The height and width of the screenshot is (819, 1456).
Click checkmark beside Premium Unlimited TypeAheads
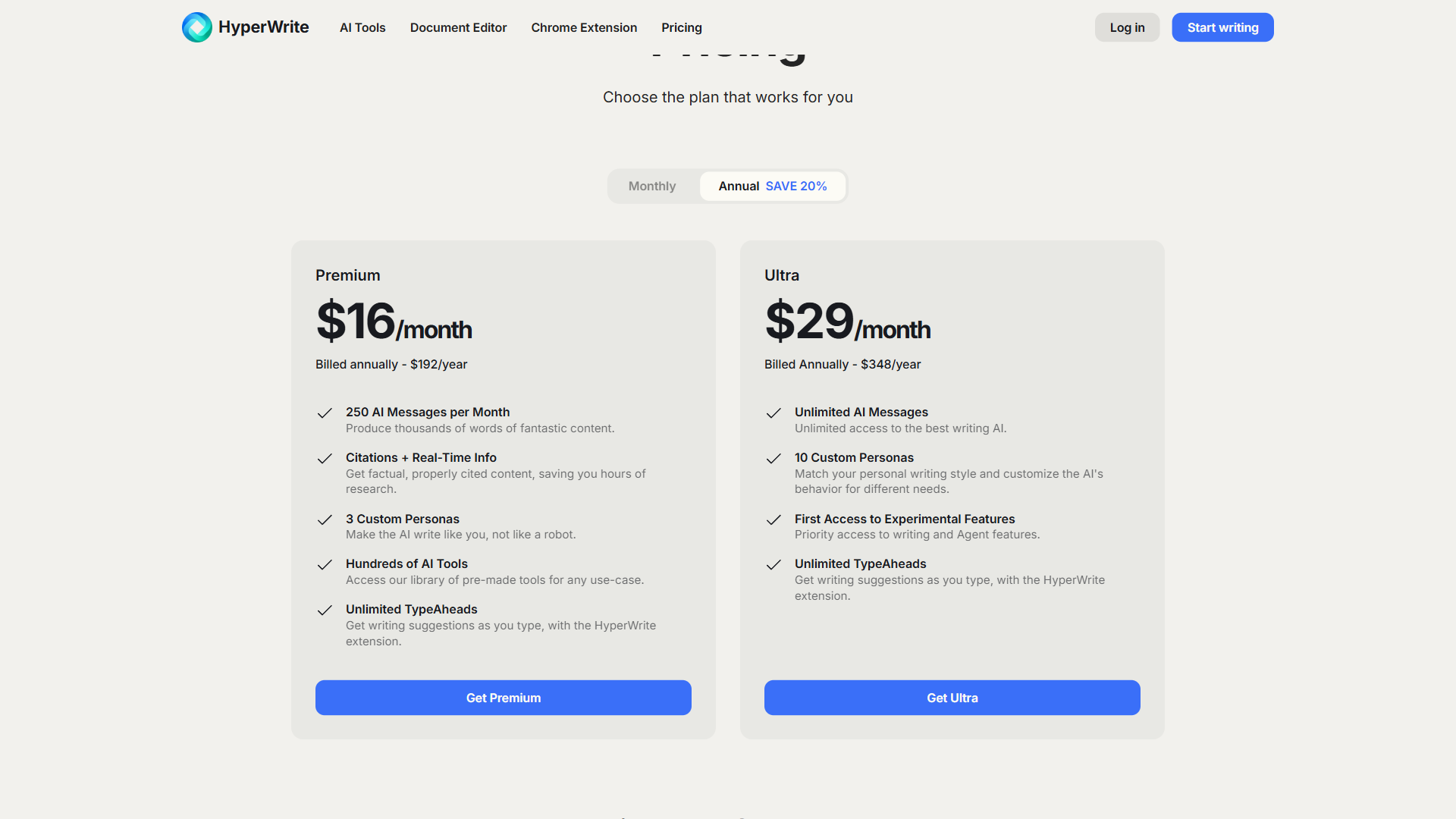[x=325, y=610]
